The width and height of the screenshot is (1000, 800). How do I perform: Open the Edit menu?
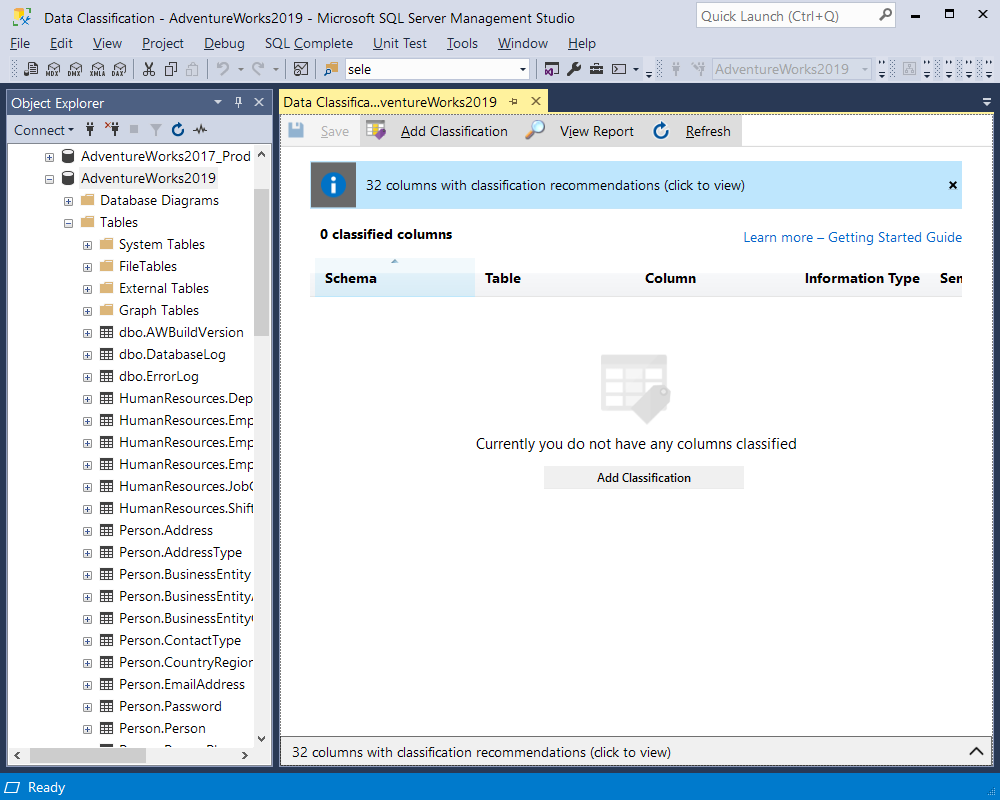(x=61, y=43)
